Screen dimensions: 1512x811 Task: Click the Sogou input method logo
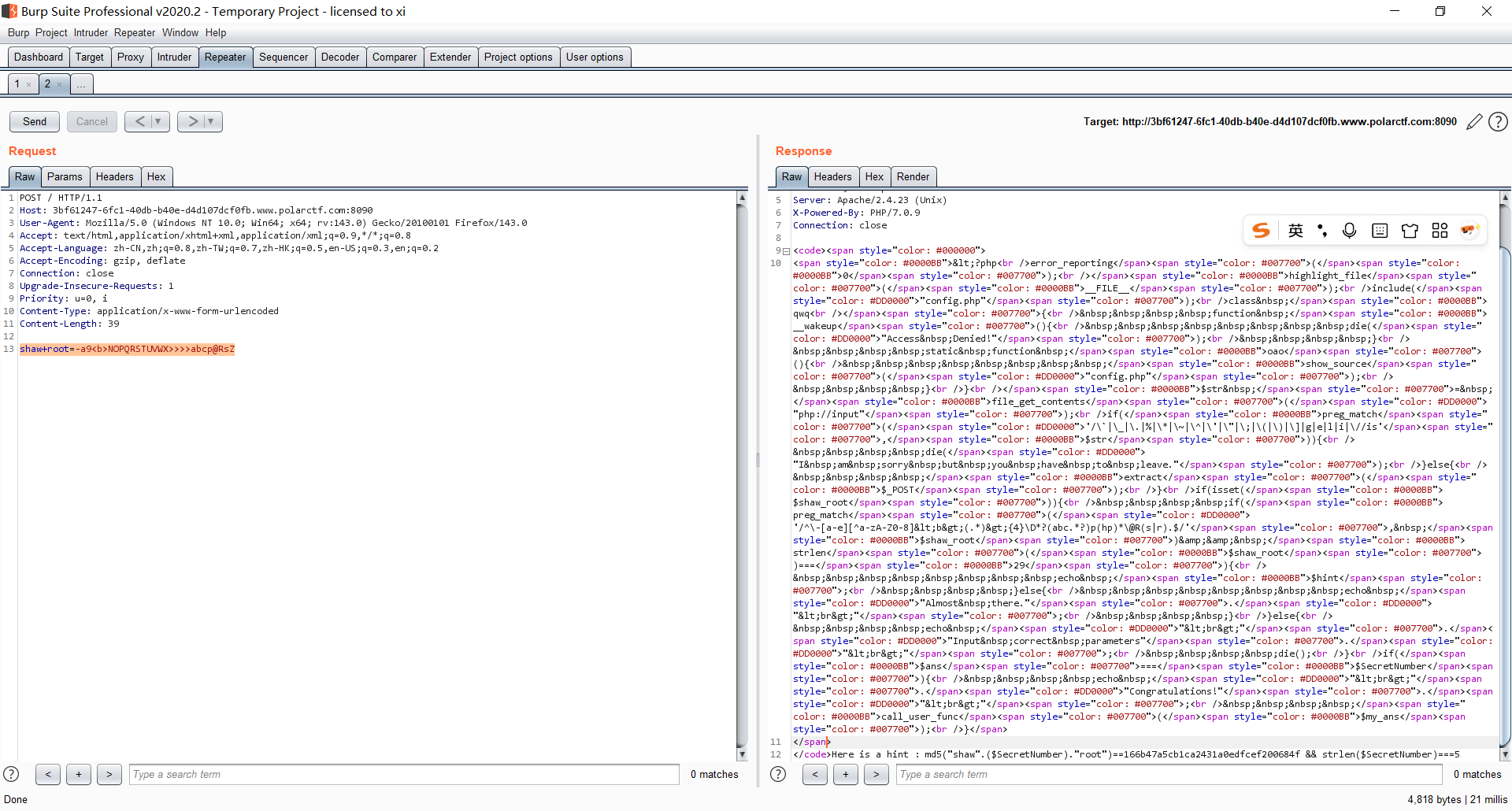pos(1261,230)
